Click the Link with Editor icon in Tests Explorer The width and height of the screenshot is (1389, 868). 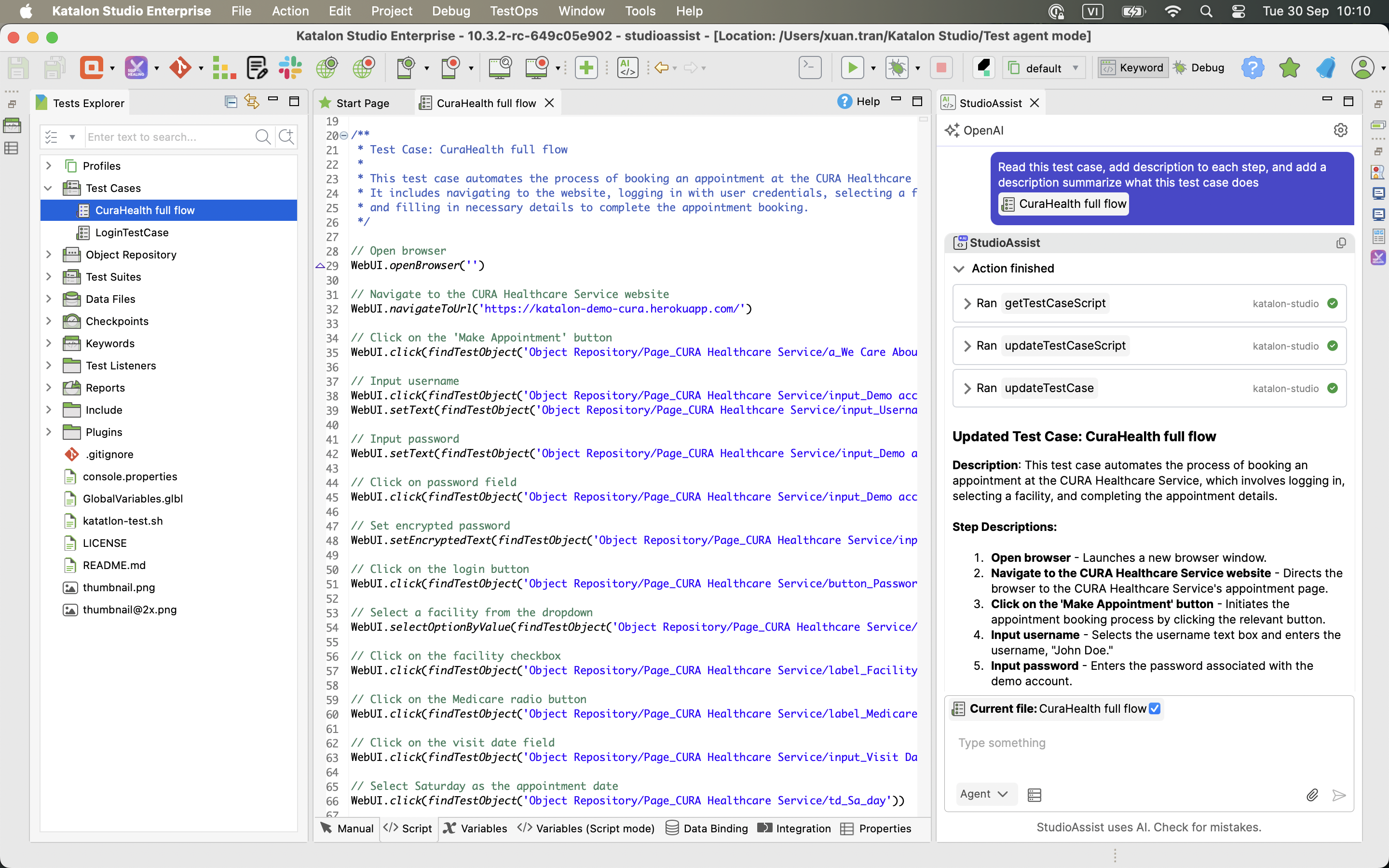[251, 102]
